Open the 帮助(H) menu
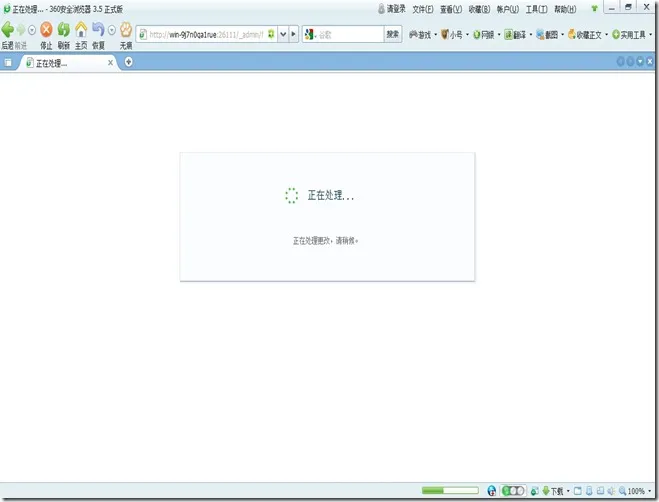 (565, 9)
